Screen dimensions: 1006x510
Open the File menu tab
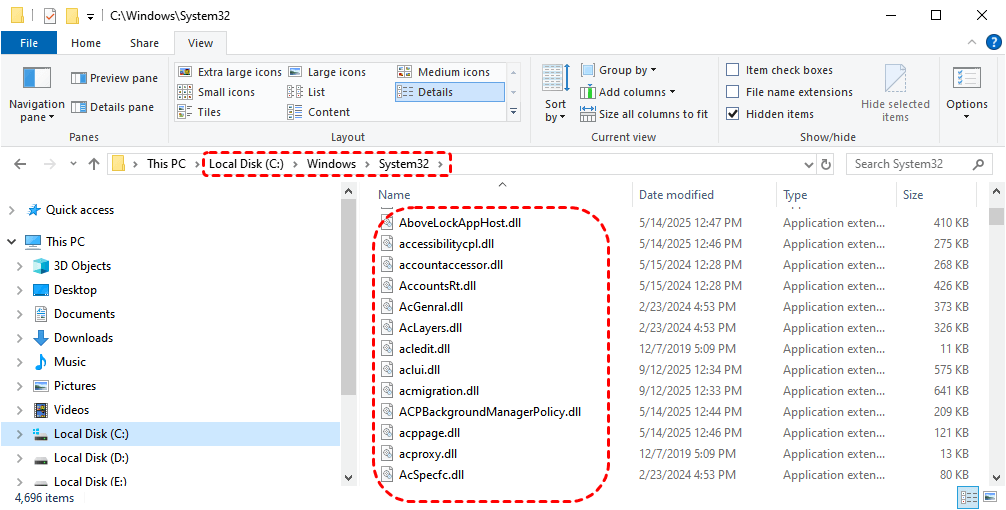[x=29, y=43]
